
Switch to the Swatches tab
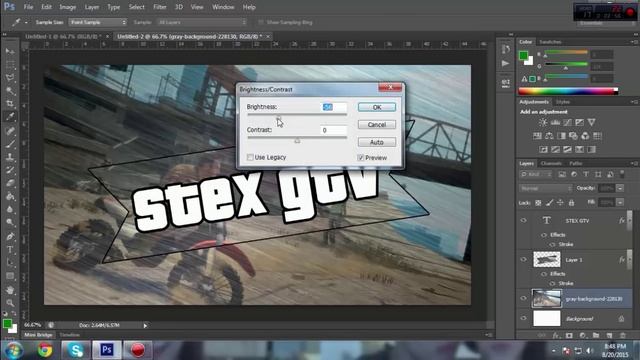(550, 42)
